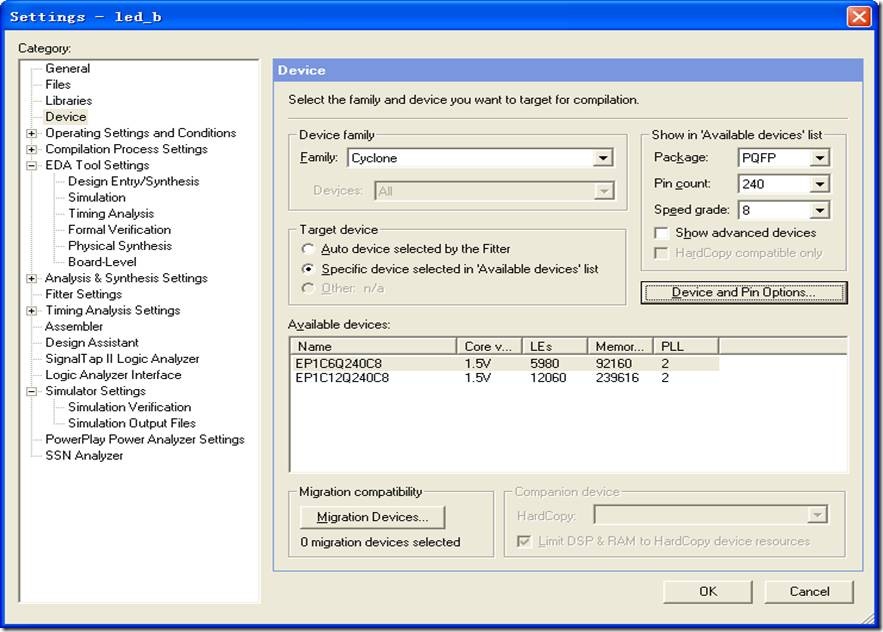Click the Device and Pin Options button
Image resolution: width=883 pixels, height=632 pixels.
743,292
